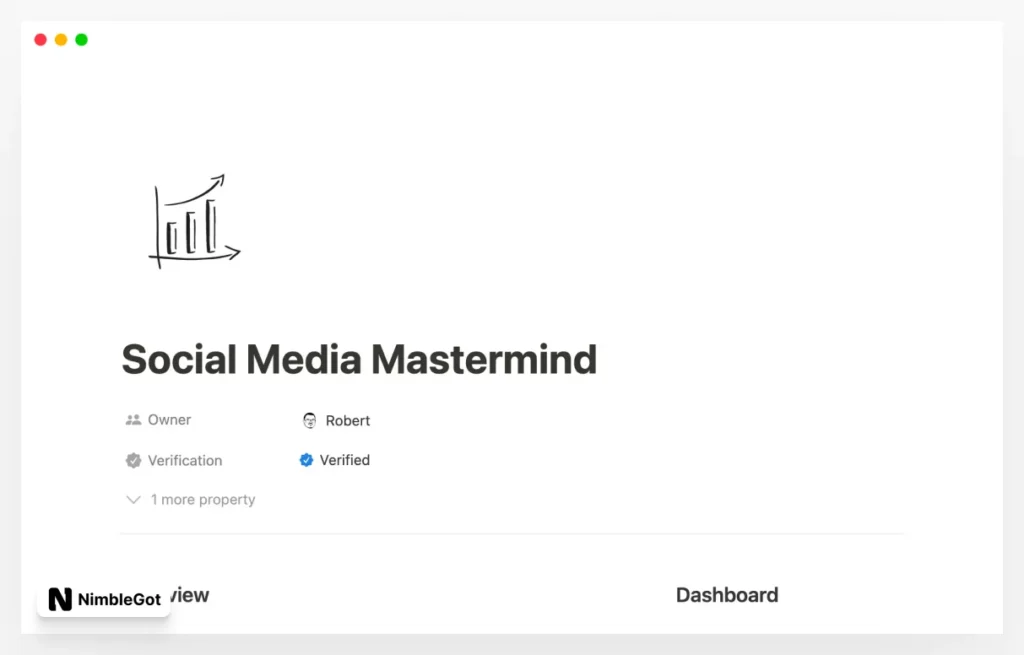Switch to the Dashboard tab
This screenshot has height=655, width=1024.
pos(727,594)
